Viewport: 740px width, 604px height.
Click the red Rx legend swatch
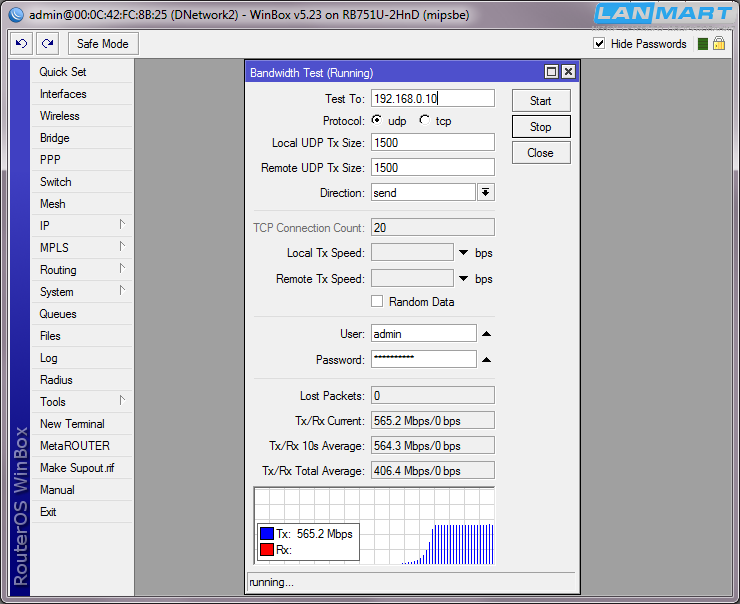pos(267,550)
